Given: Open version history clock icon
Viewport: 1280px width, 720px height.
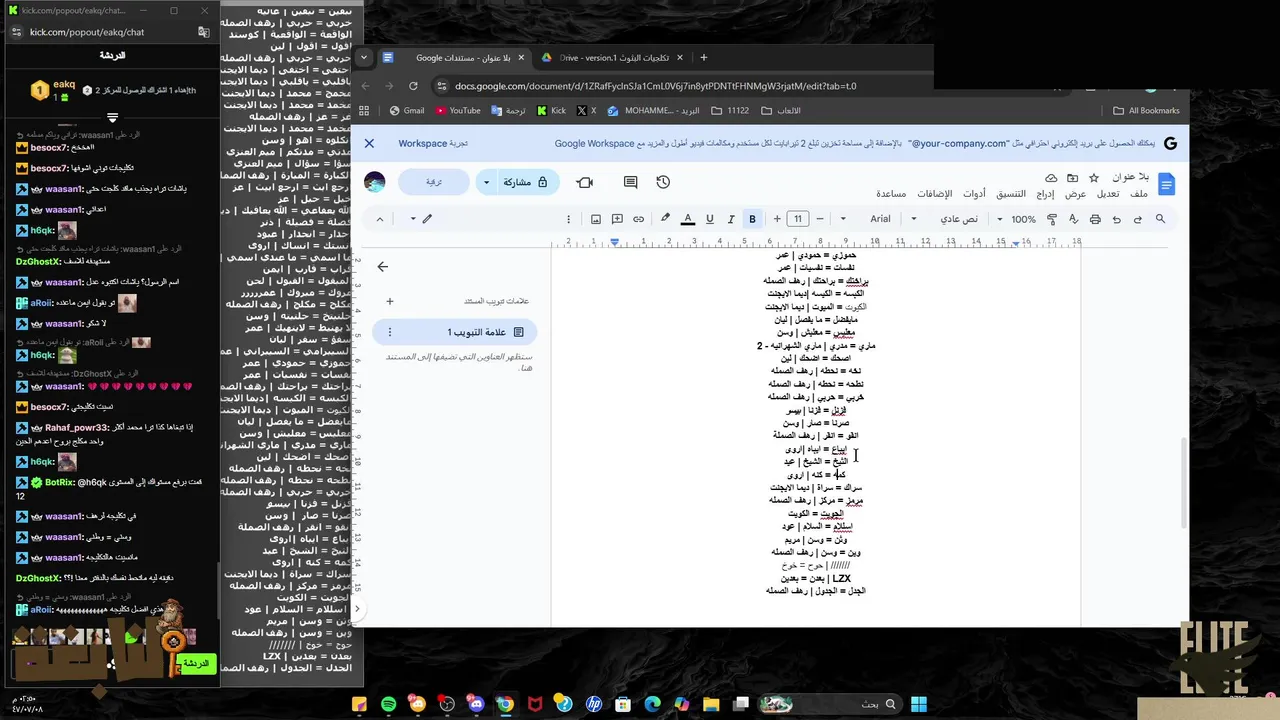Looking at the screenshot, I should pos(663,182).
